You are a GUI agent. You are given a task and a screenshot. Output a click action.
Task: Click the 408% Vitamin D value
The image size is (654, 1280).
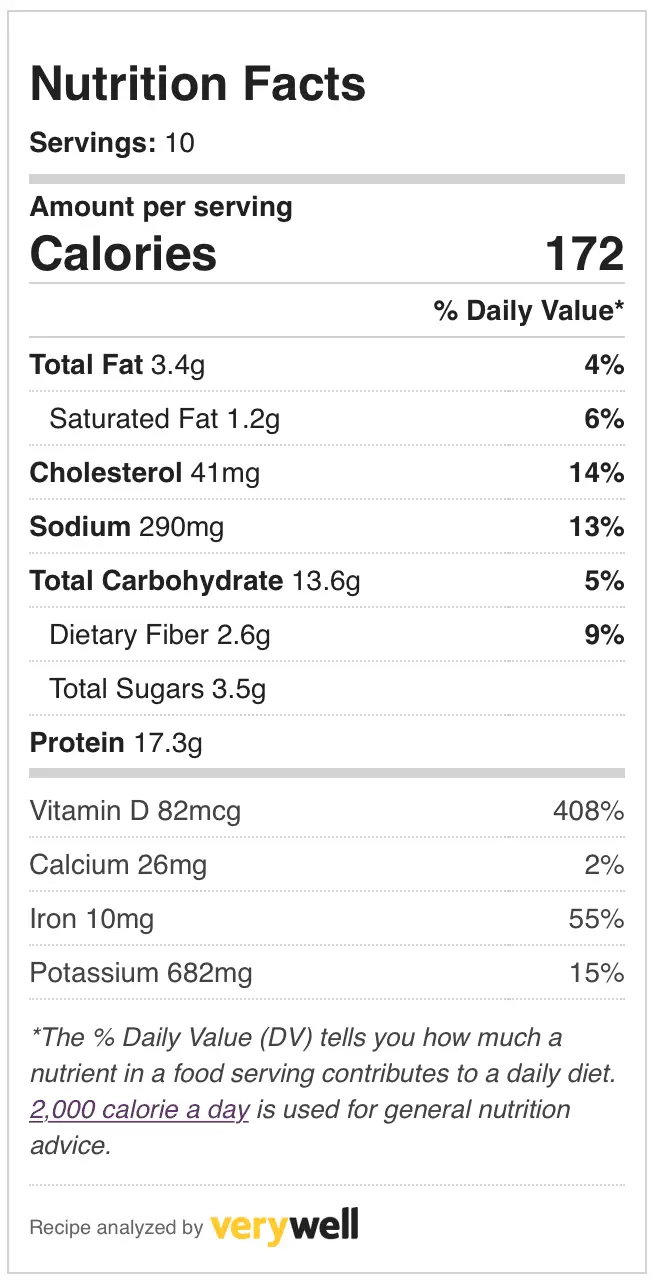point(589,811)
